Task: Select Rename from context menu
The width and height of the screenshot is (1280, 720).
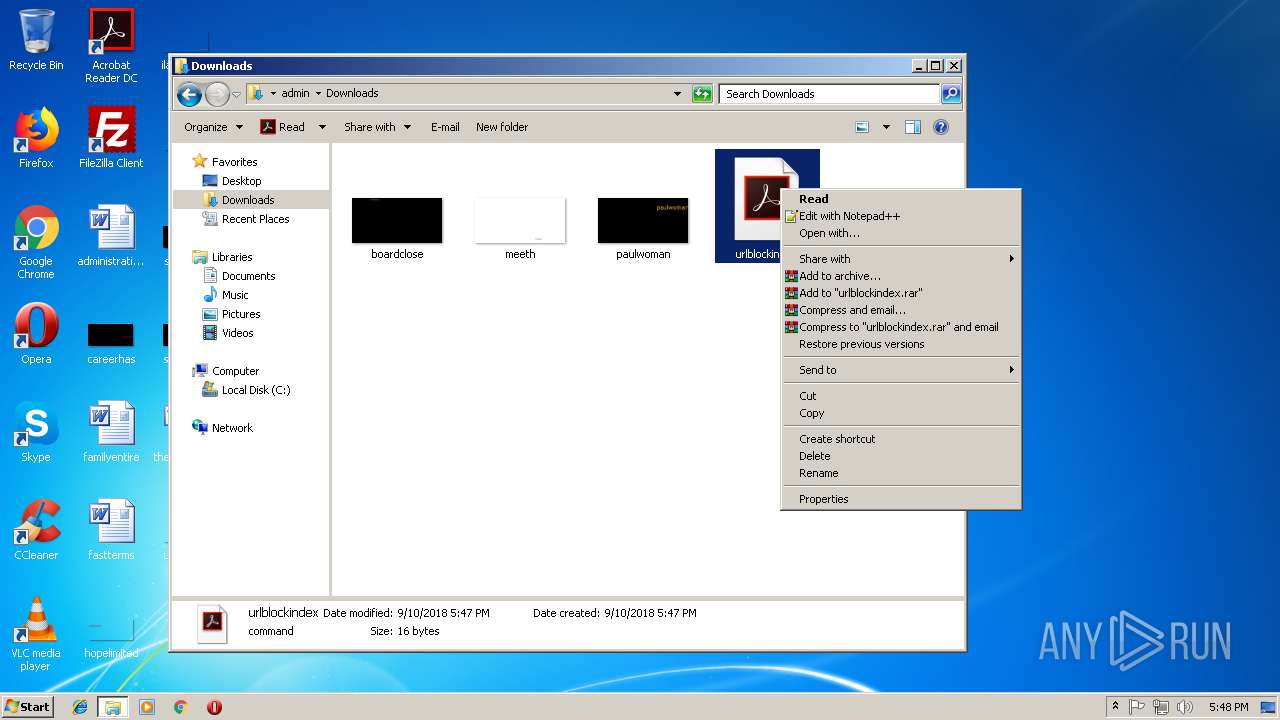Action: 901,473
